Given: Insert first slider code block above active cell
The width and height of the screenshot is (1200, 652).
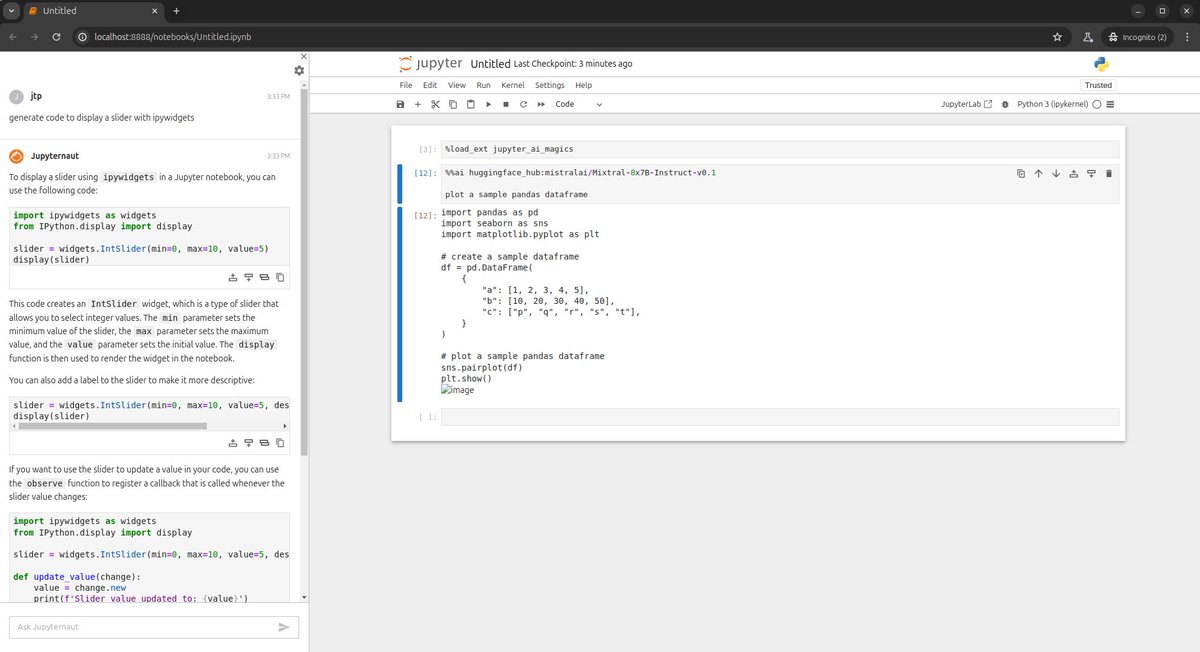Looking at the screenshot, I should [233, 277].
